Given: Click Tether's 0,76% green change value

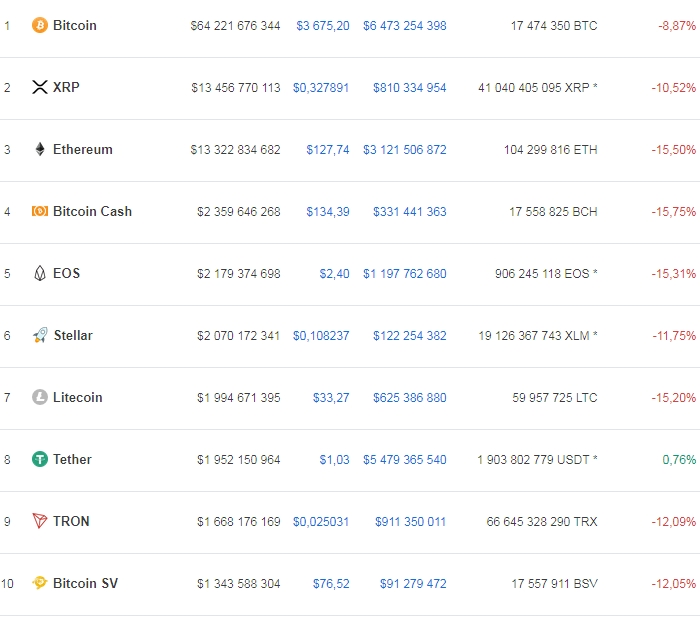Looking at the screenshot, I should coord(679,459).
